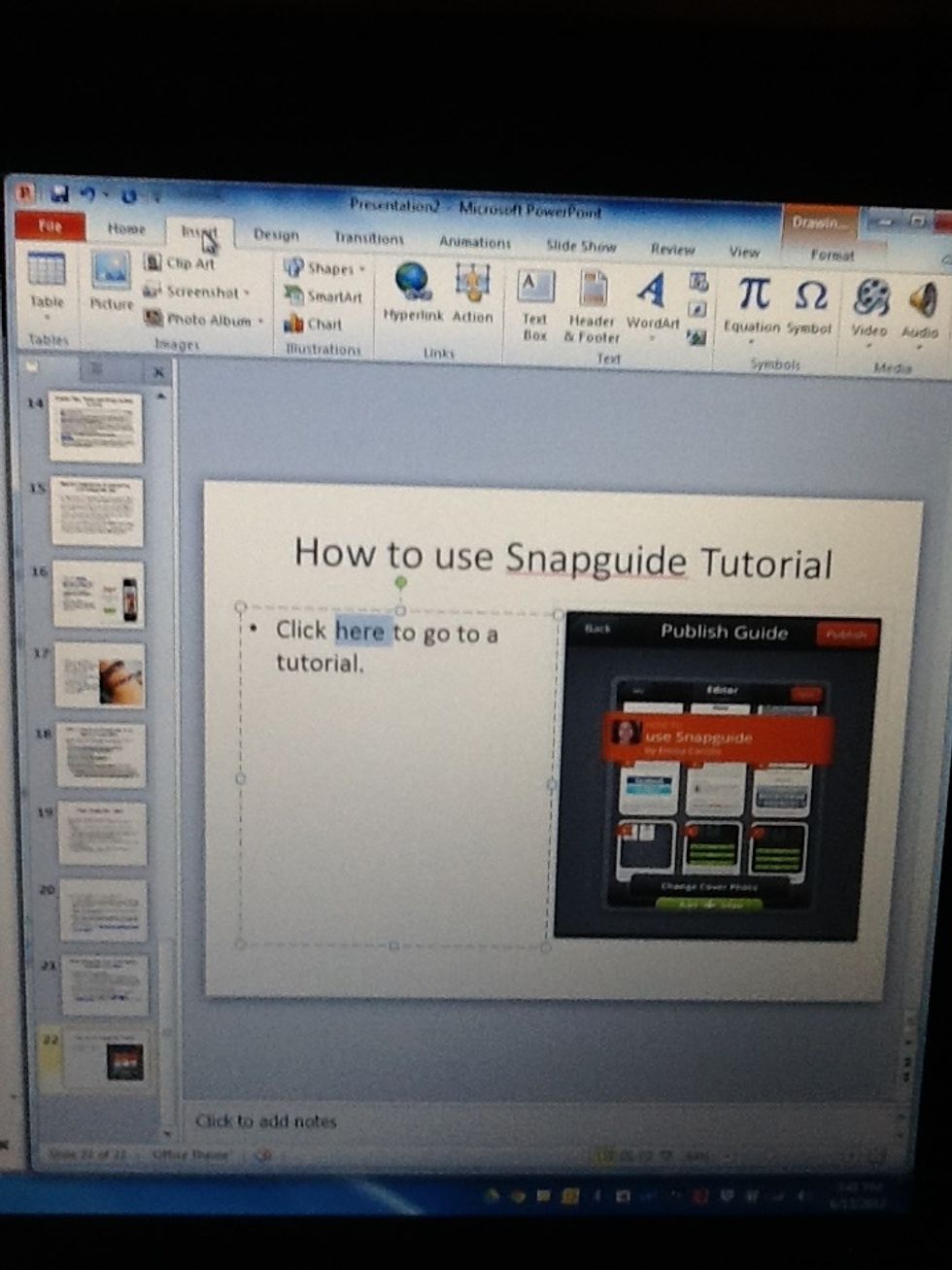Expand the Screenshot dropdown arrow
The height and width of the screenshot is (1270, 952).
click(x=247, y=292)
